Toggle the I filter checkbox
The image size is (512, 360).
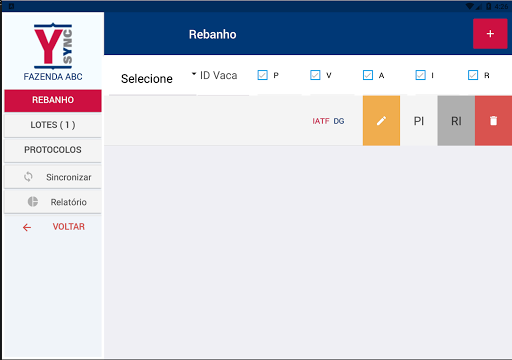(420, 75)
